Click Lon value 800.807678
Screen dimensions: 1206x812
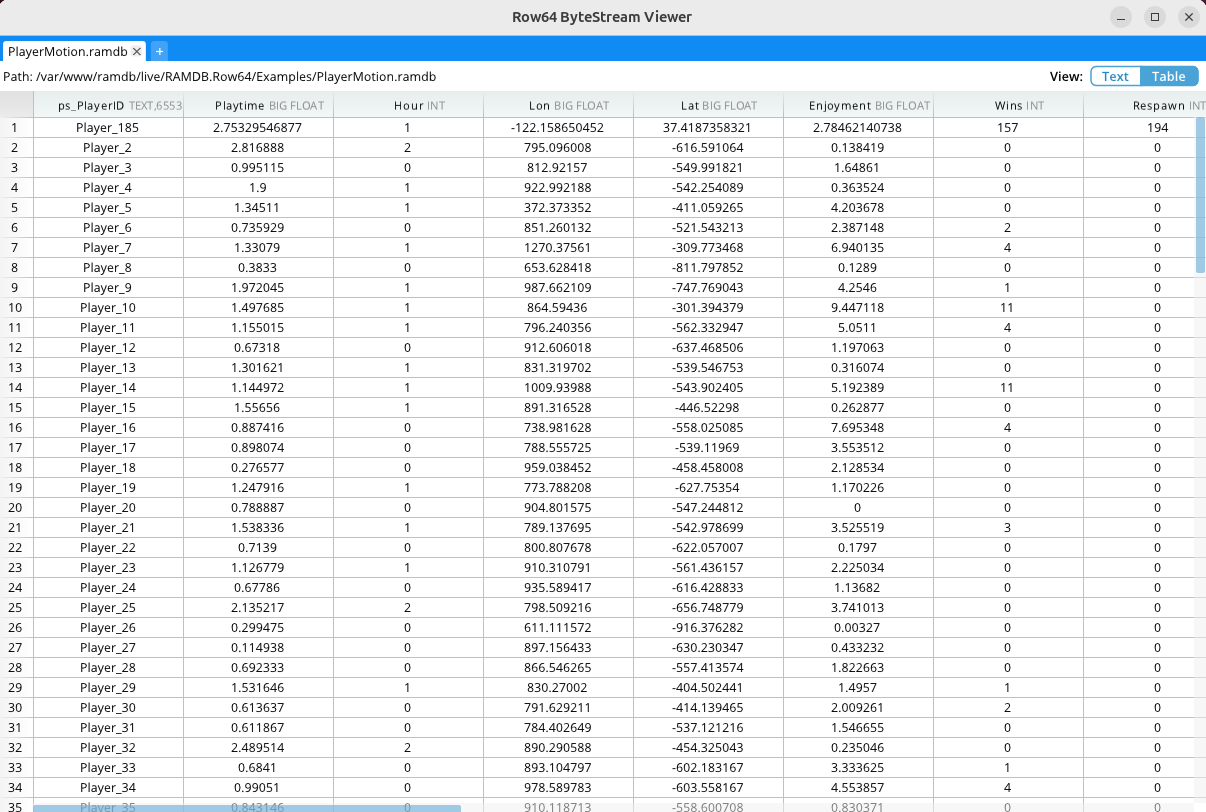tap(558, 548)
